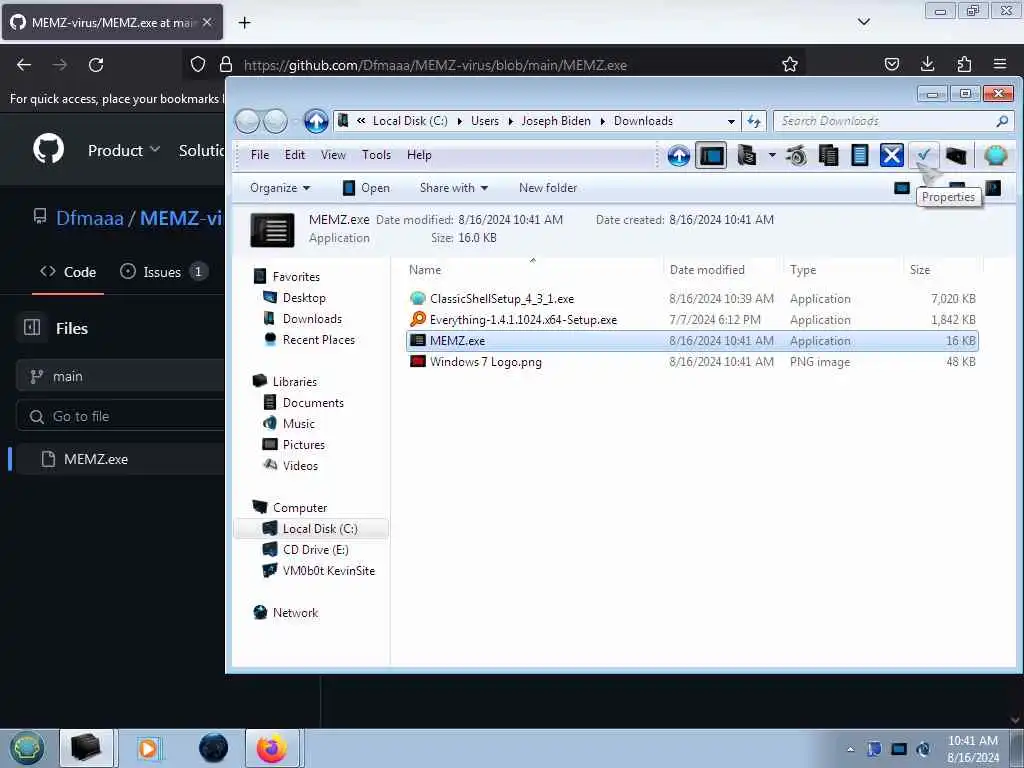The image size is (1024, 768).
Task: Click the Firefox taskbar icon
Action: tap(272, 748)
